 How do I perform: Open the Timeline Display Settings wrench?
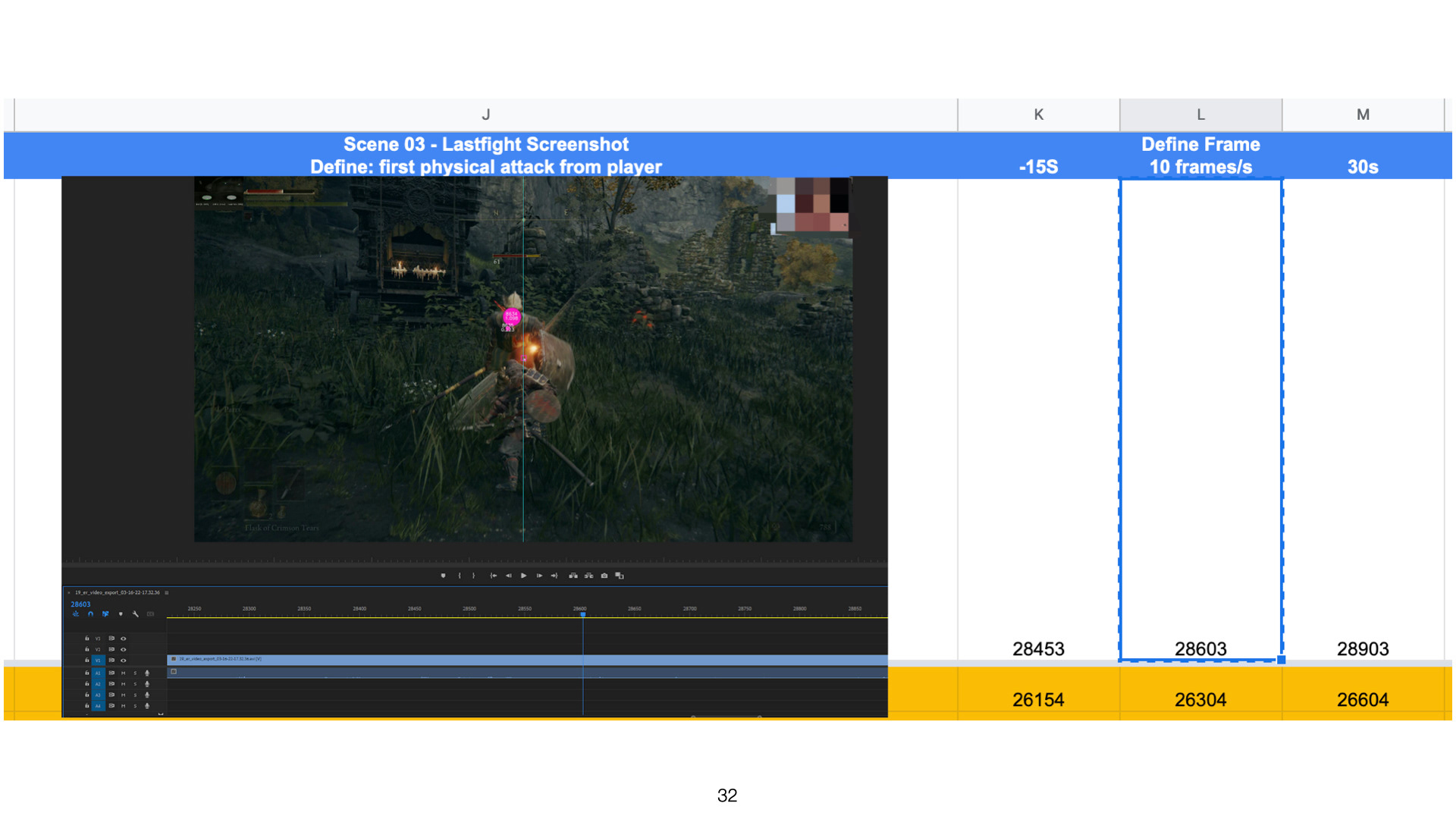136,614
